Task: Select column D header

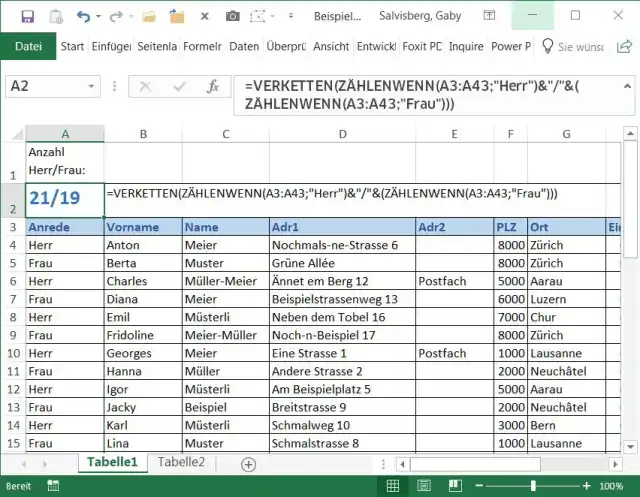Action: [x=342, y=134]
